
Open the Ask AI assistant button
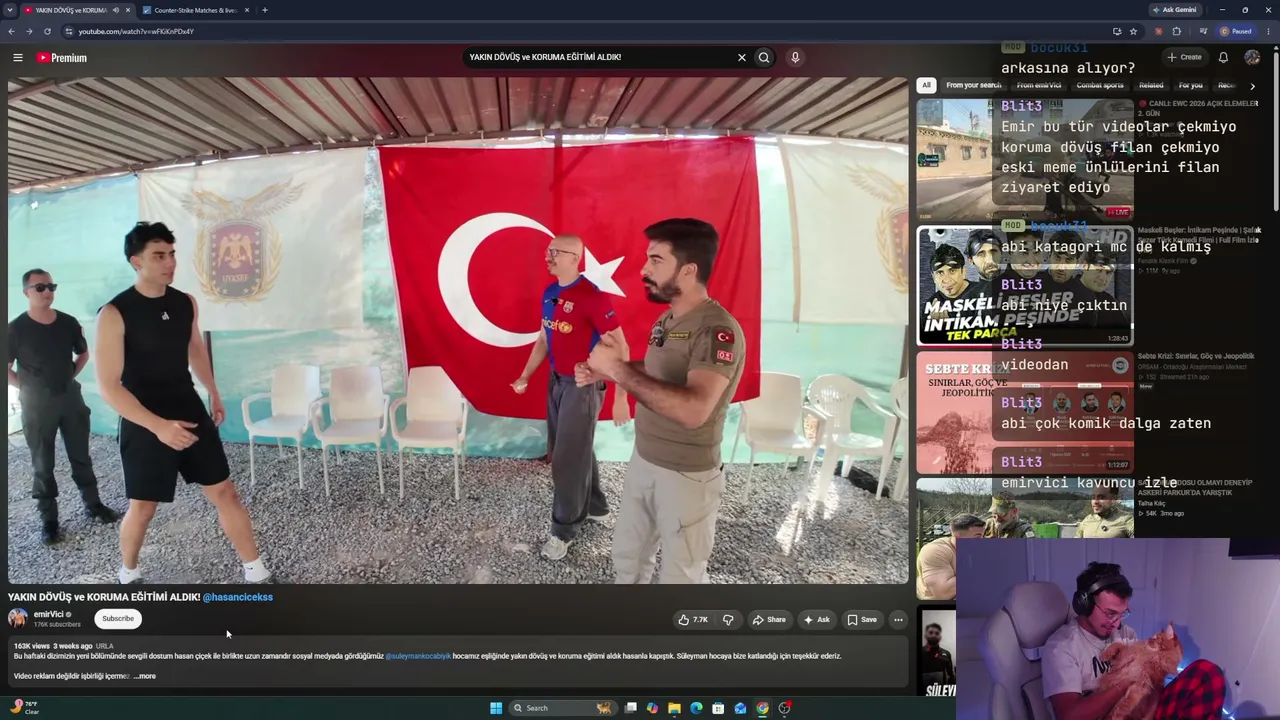coord(817,620)
